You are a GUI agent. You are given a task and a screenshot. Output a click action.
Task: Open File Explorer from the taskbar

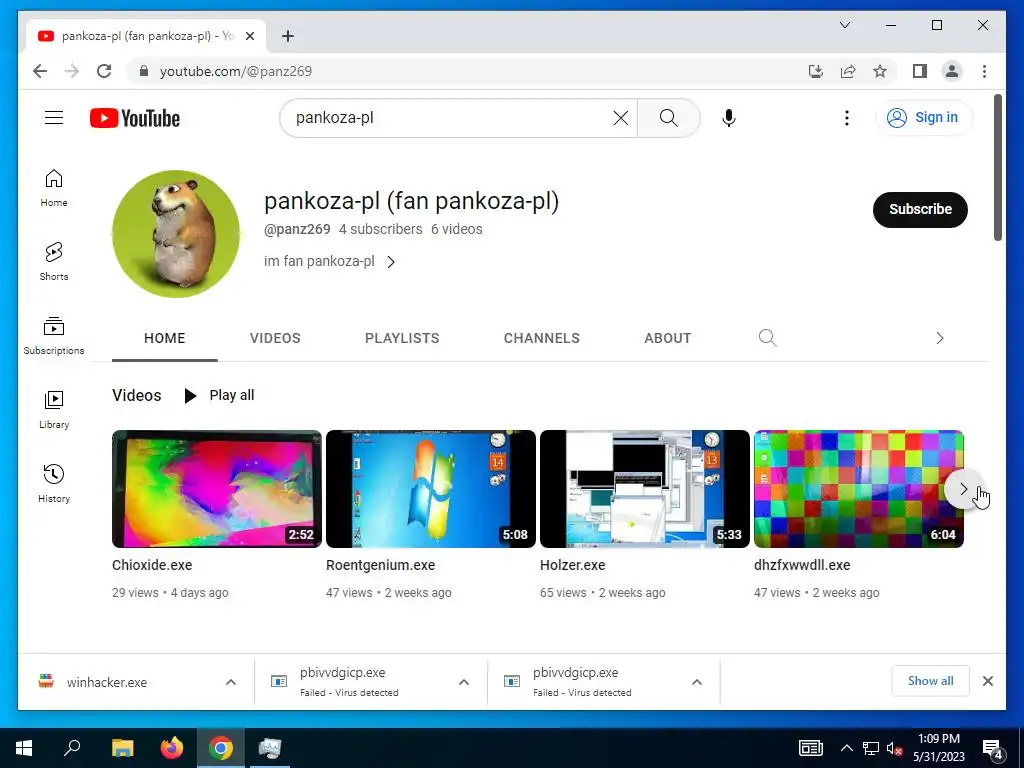(122, 748)
